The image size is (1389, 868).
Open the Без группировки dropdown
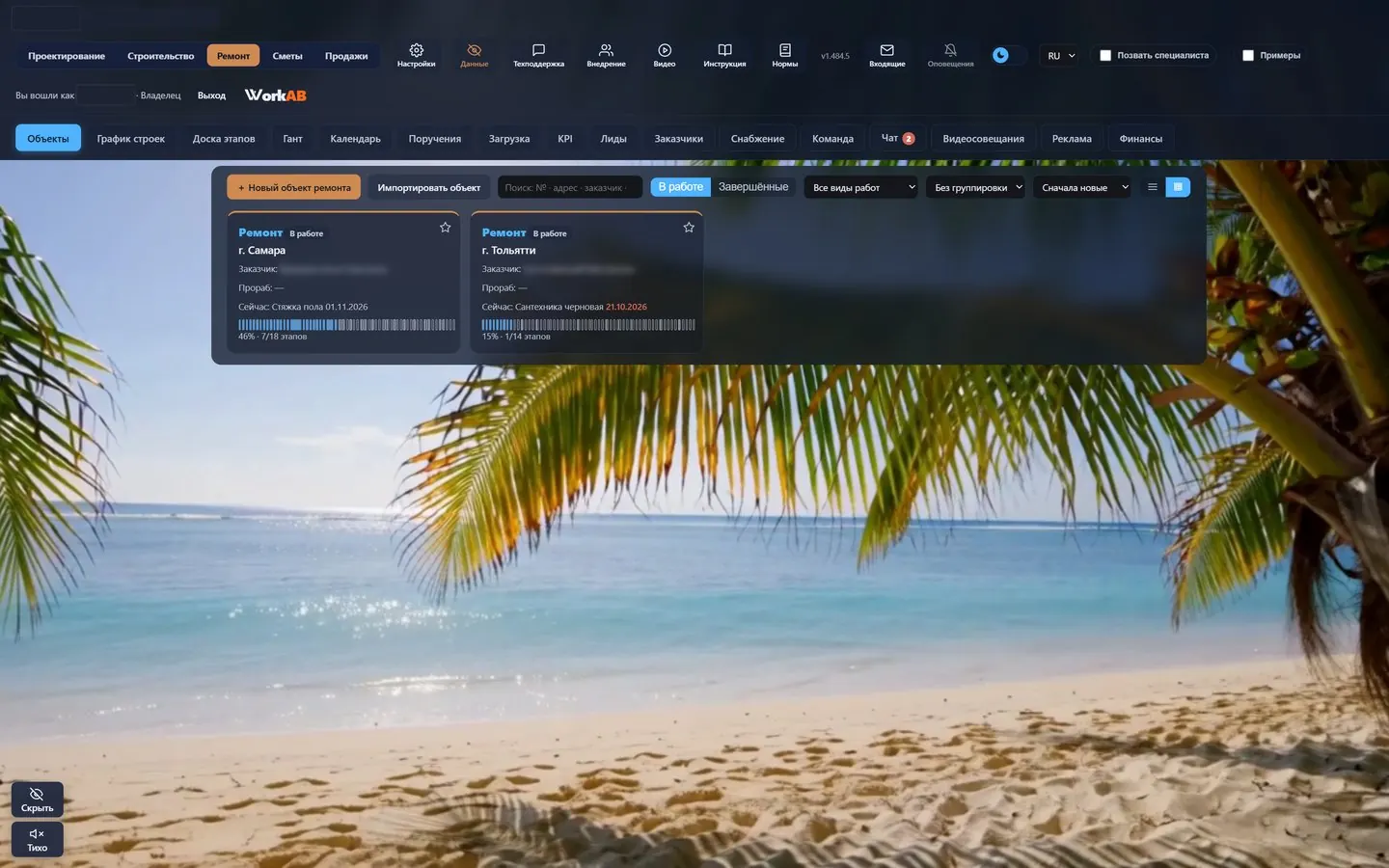[976, 187]
